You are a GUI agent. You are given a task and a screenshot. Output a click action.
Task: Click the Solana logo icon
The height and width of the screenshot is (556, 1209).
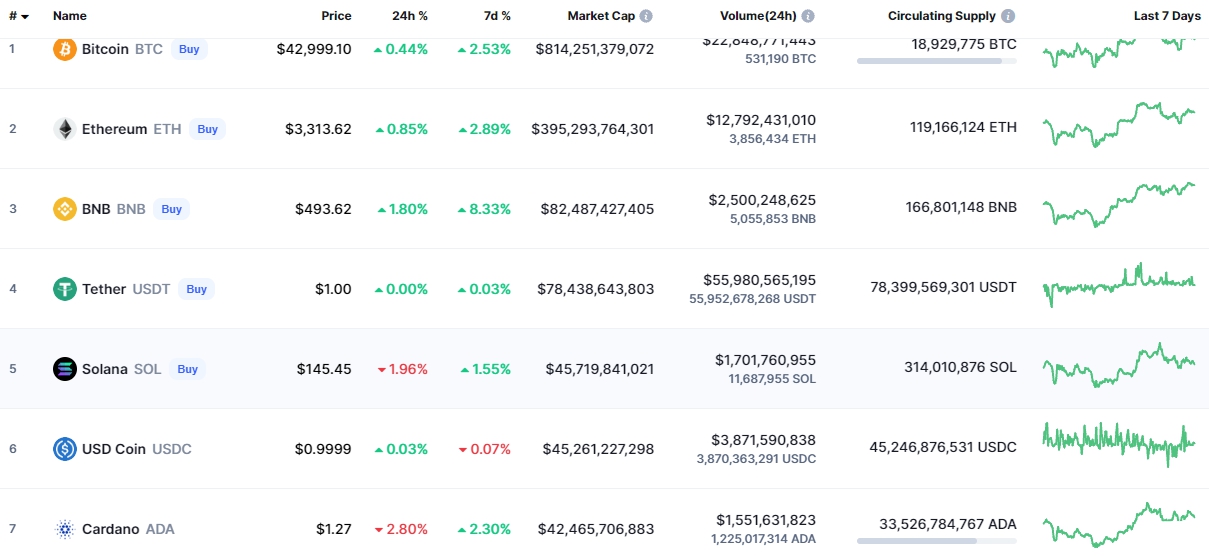(x=65, y=369)
